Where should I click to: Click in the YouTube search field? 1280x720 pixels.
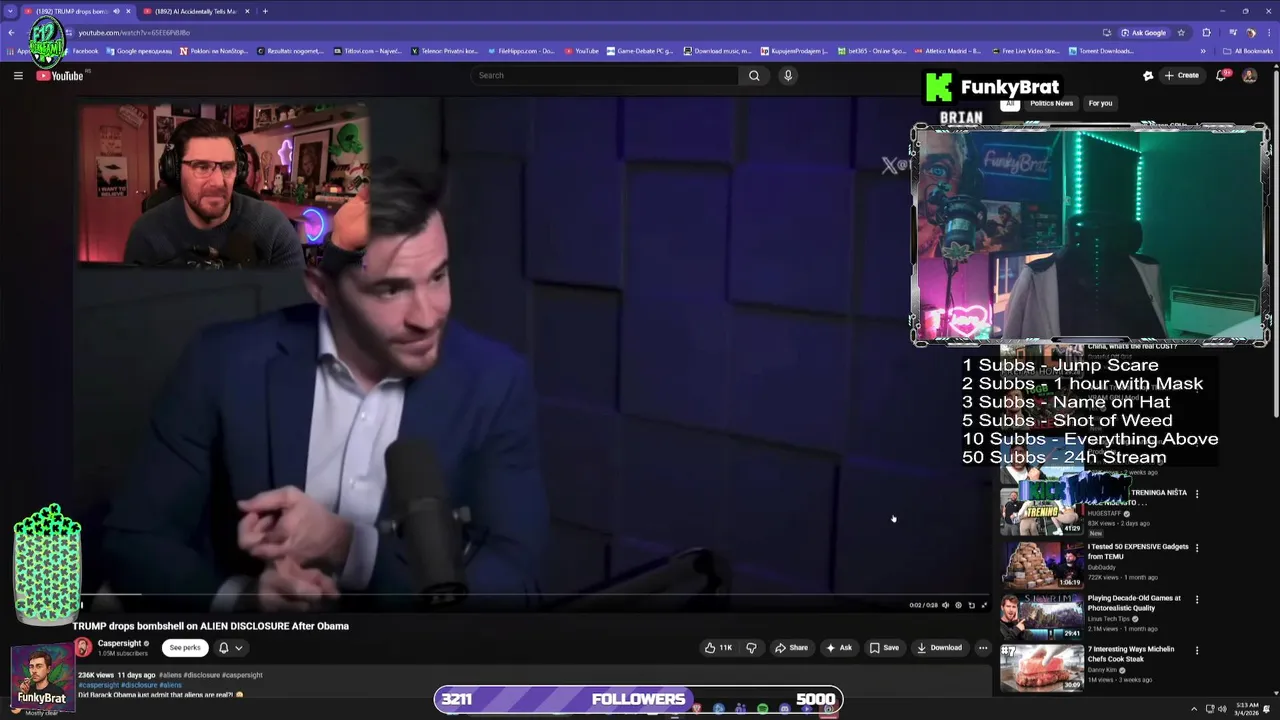pyautogui.click(x=605, y=75)
